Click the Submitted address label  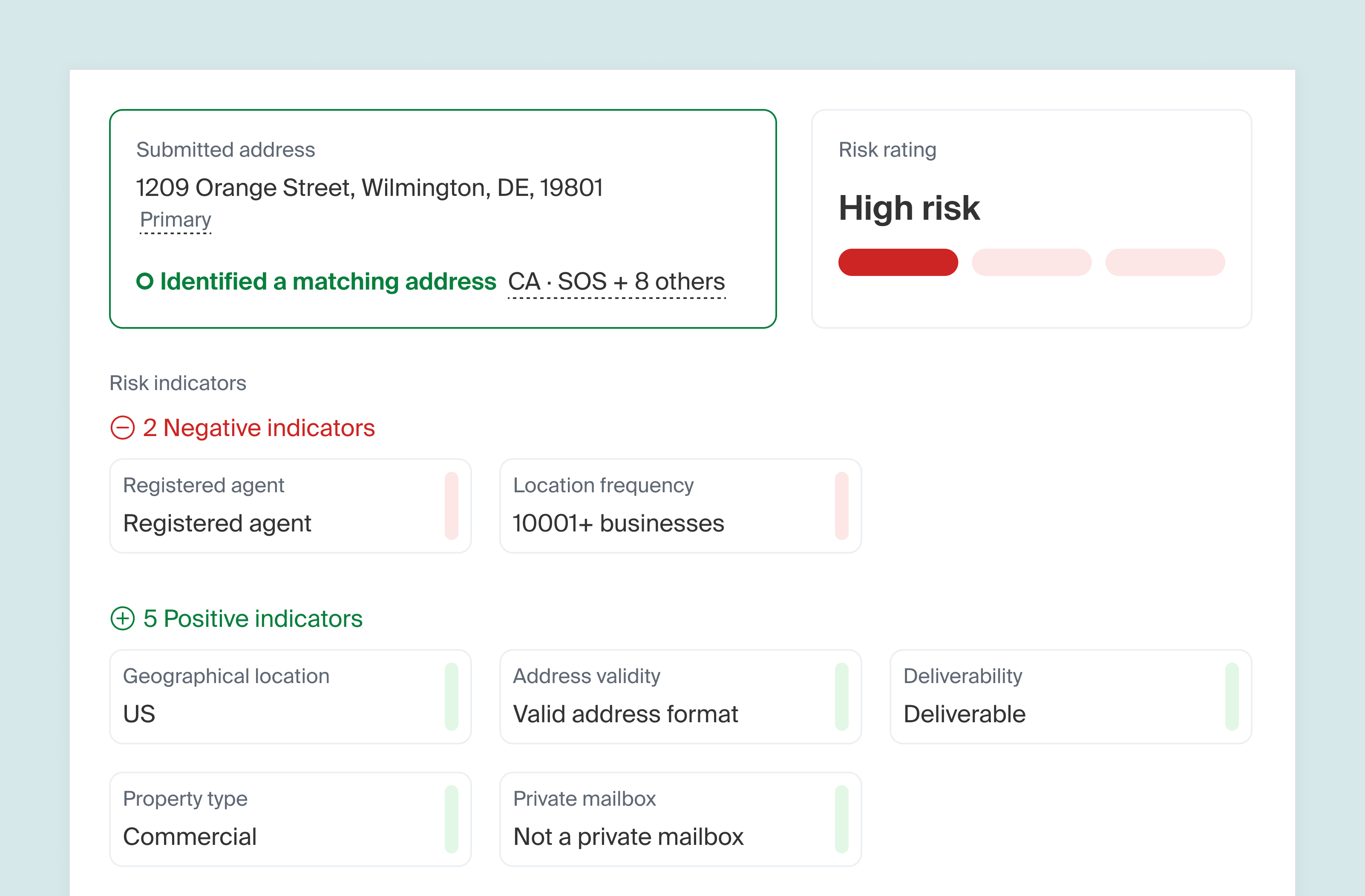pyautogui.click(x=225, y=149)
